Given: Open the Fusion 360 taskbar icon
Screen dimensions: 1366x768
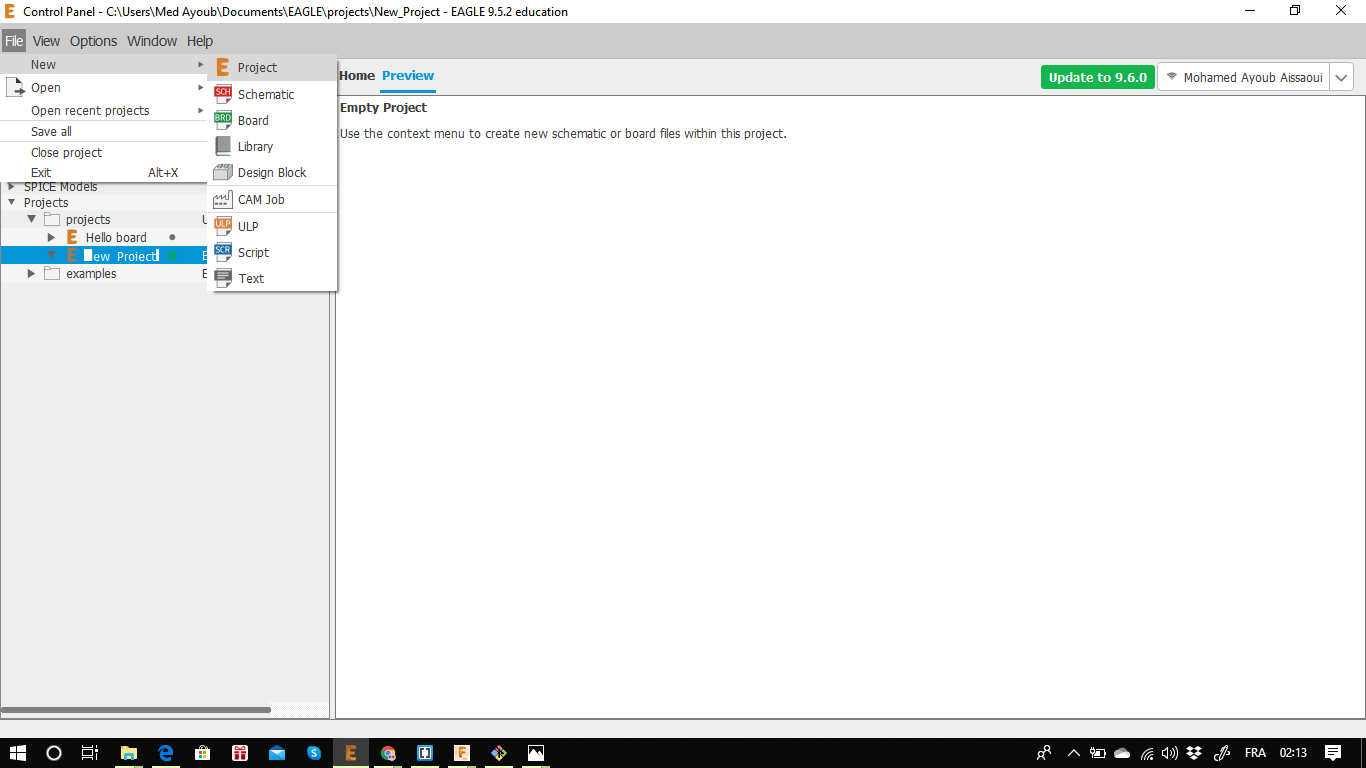Looking at the screenshot, I should coord(462,753).
